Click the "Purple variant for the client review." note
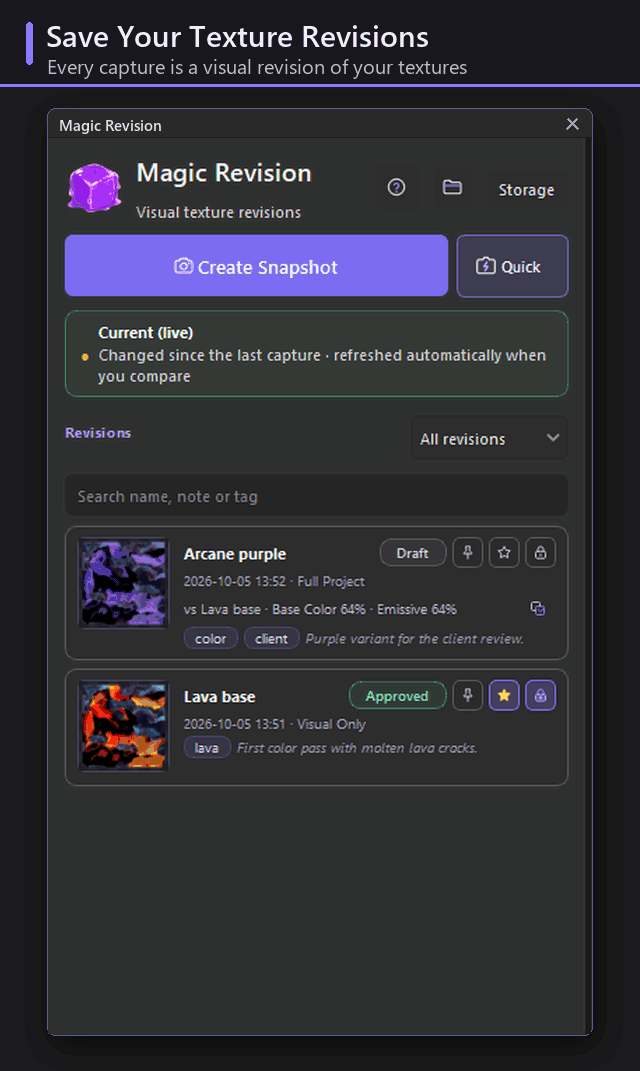The width and height of the screenshot is (640, 1071). coord(415,639)
